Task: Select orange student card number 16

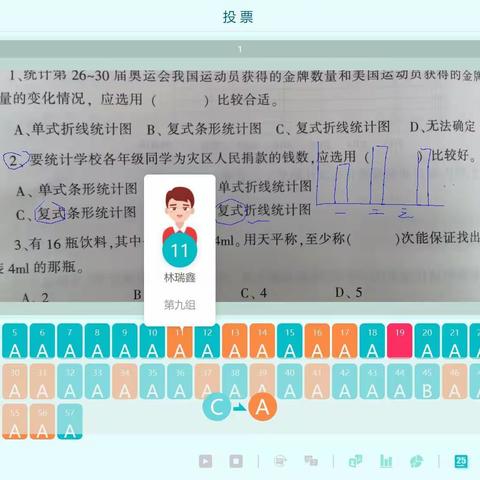Action: click(x=317, y=341)
